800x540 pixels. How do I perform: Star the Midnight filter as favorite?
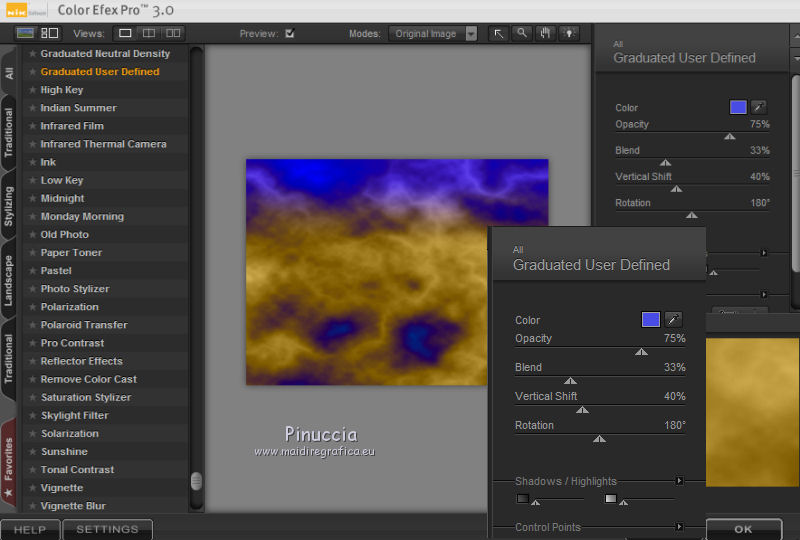click(32, 198)
